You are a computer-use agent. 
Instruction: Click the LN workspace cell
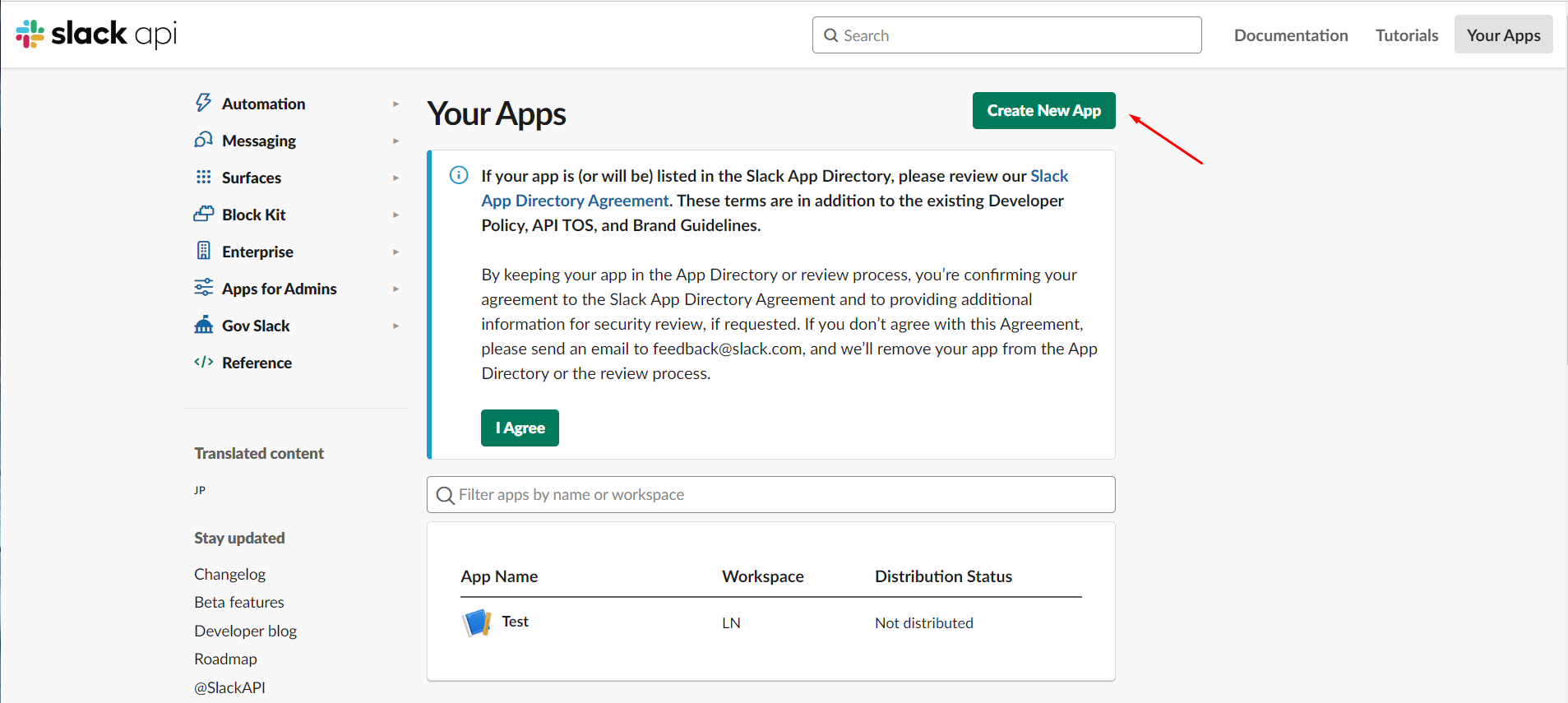pyautogui.click(x=731, y=623)
